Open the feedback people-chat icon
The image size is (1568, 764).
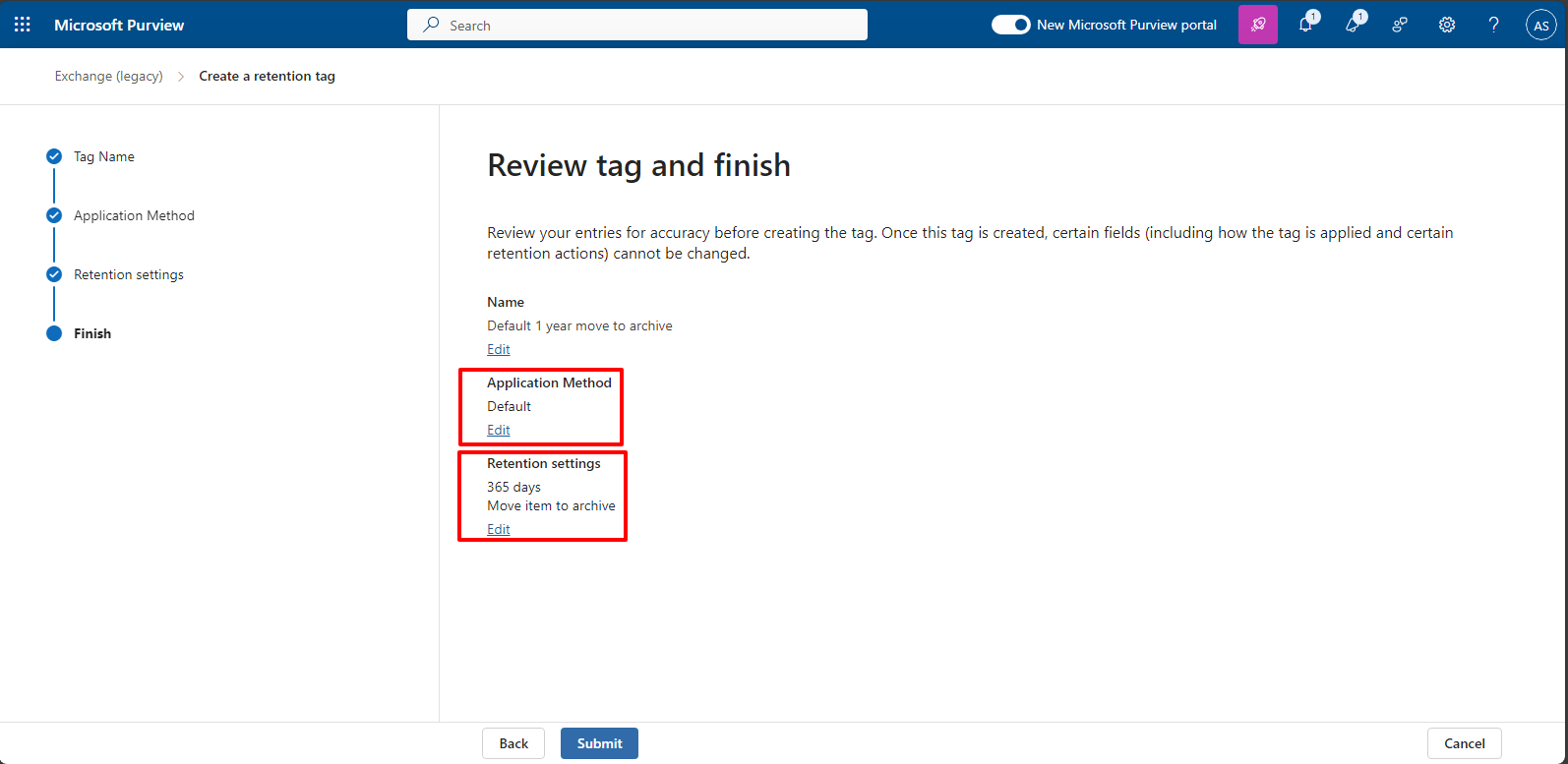click(1400, 25)
